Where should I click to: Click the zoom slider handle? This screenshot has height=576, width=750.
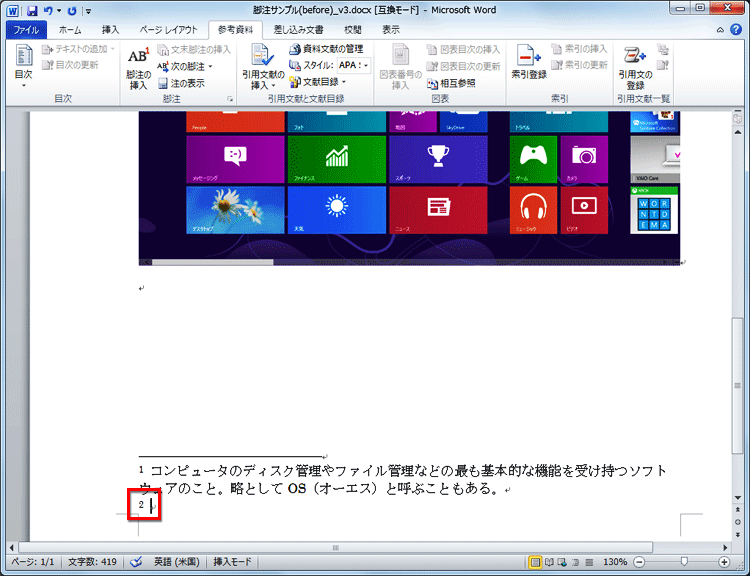point(684,562)
